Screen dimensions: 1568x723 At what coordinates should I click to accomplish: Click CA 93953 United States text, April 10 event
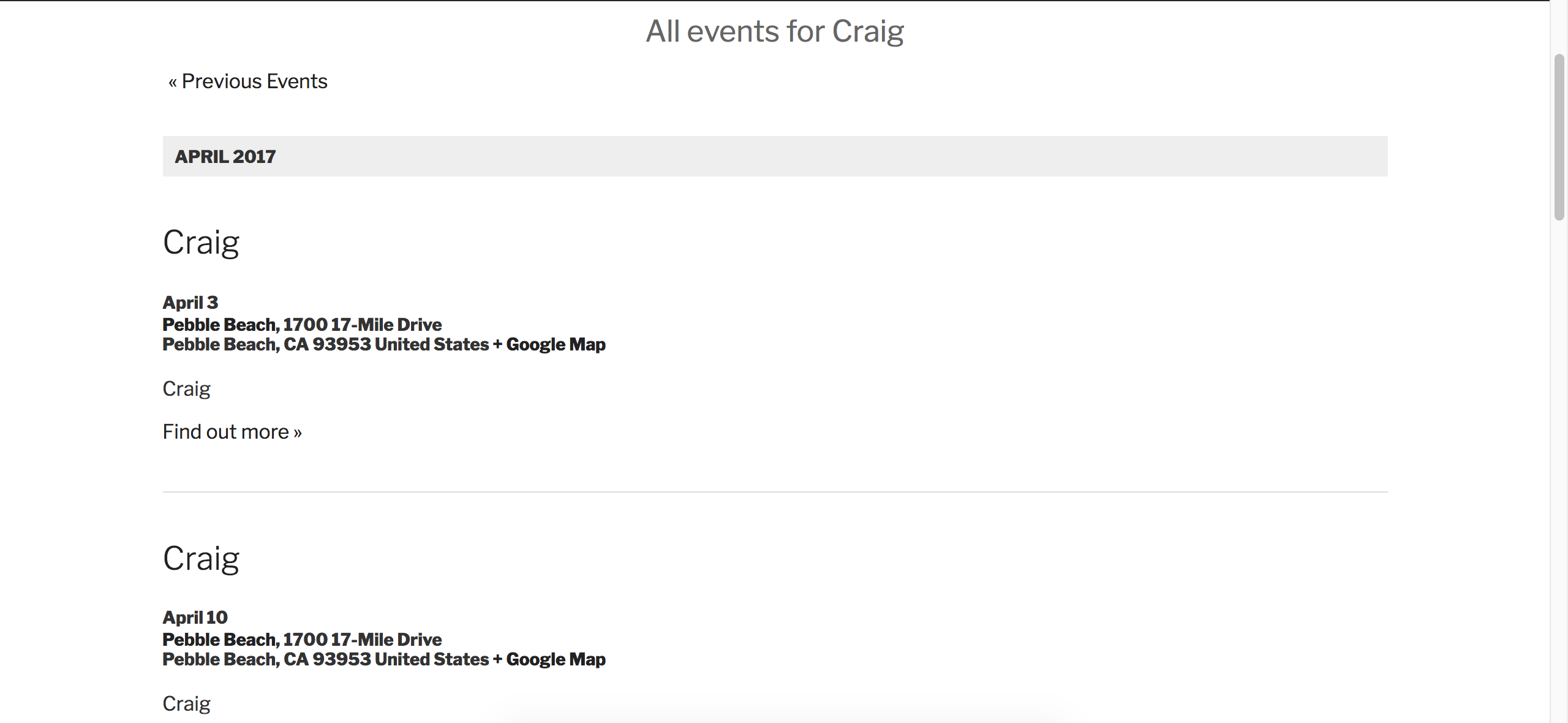(x=386, y=660)
